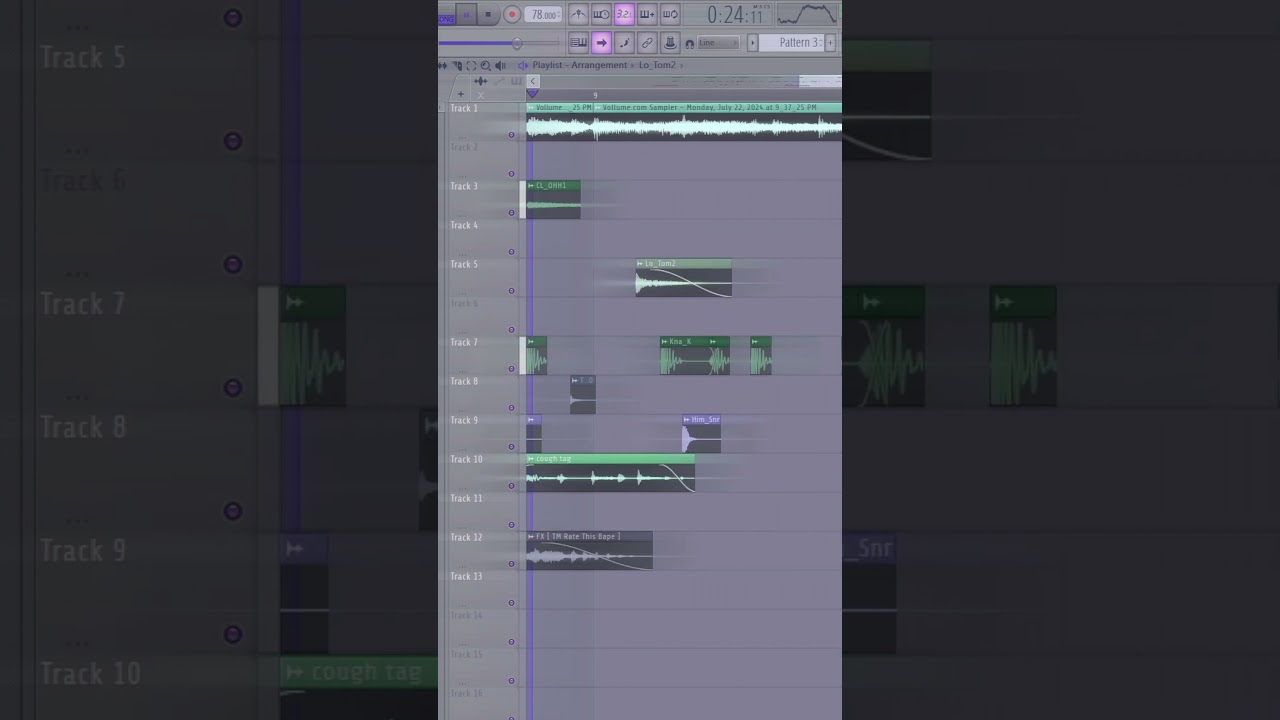Click audio clip focus waveform icon
Screen dimensions: 1280x720
tap(480, 81)
